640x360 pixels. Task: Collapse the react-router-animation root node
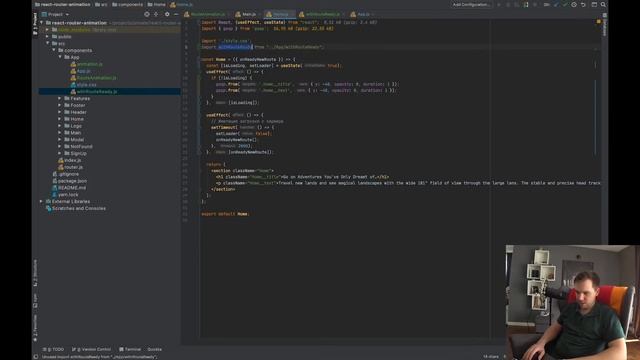[x=41, y=23]
